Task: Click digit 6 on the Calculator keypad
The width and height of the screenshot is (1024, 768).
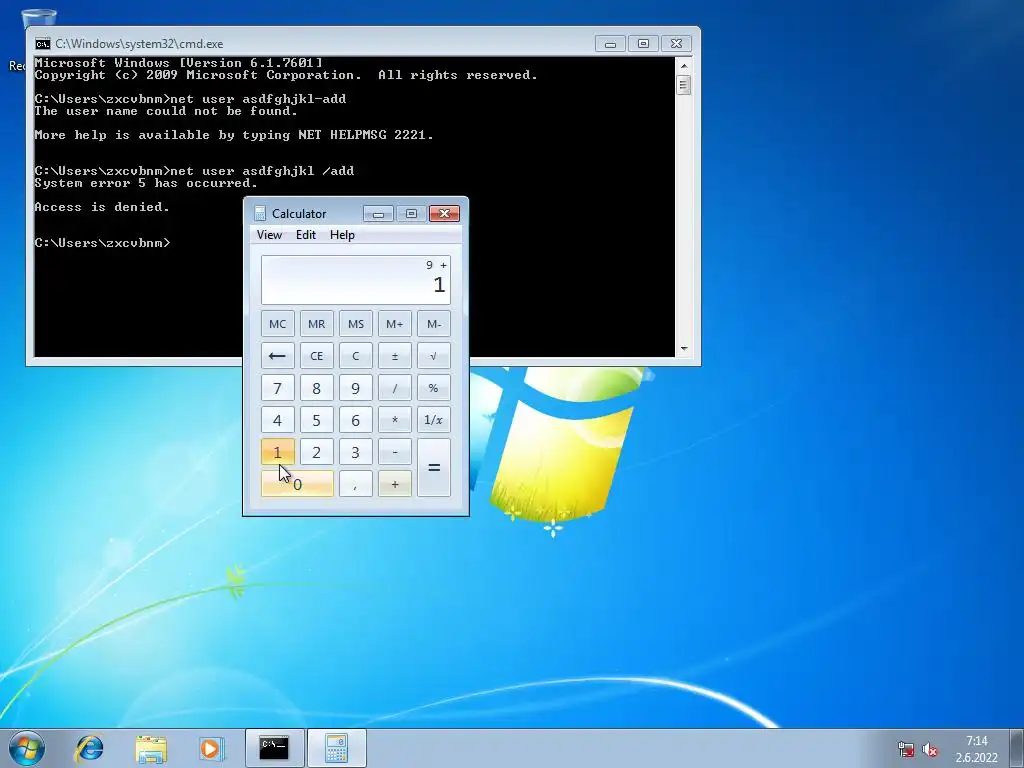Action: (356, 420)
